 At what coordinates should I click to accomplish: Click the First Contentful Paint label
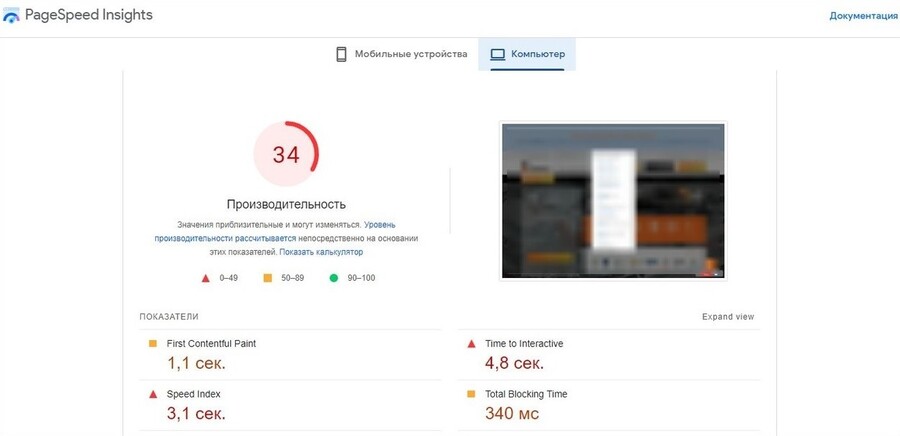point(211,344)
